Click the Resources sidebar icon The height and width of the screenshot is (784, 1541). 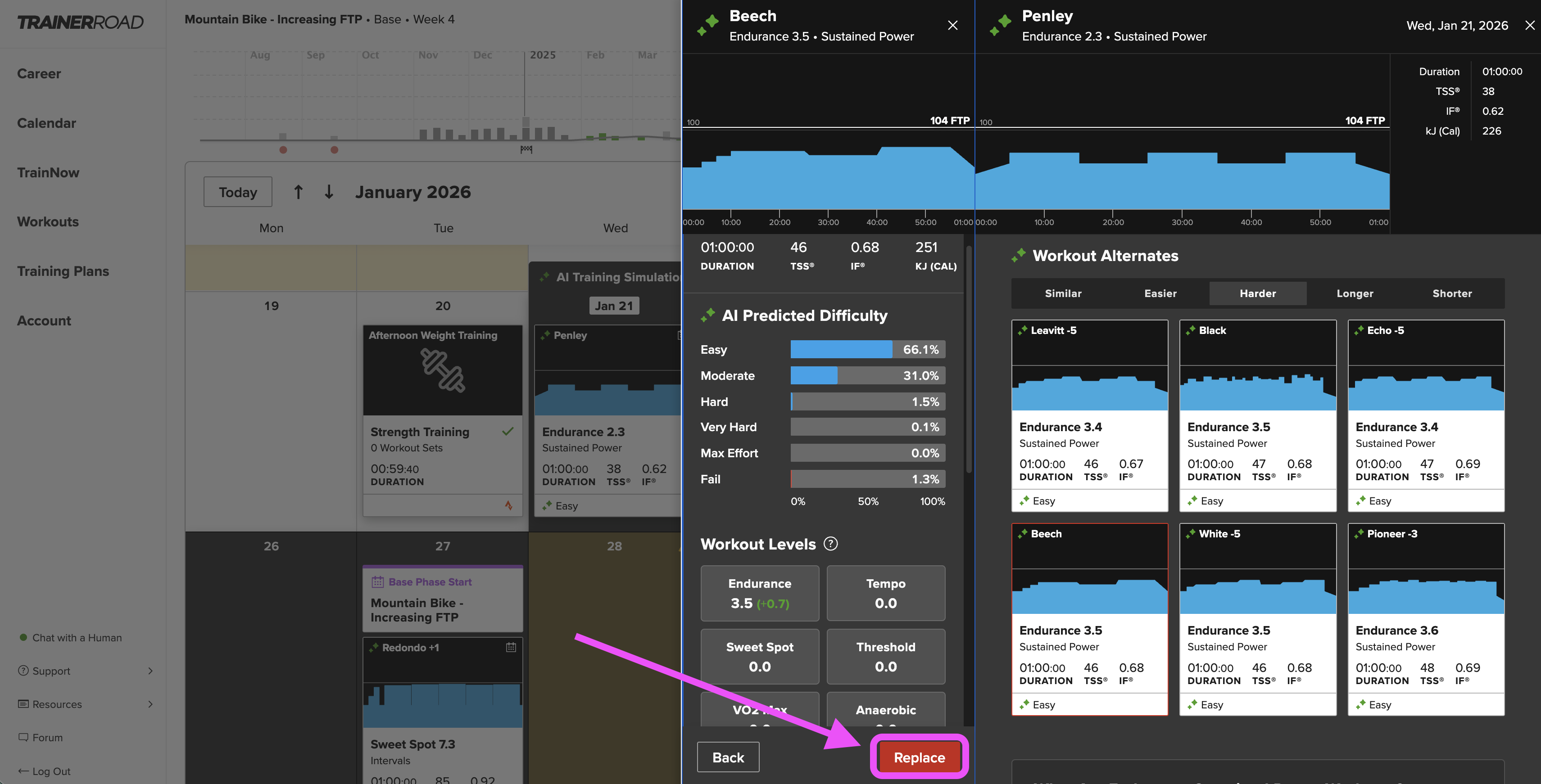[23, 704]
